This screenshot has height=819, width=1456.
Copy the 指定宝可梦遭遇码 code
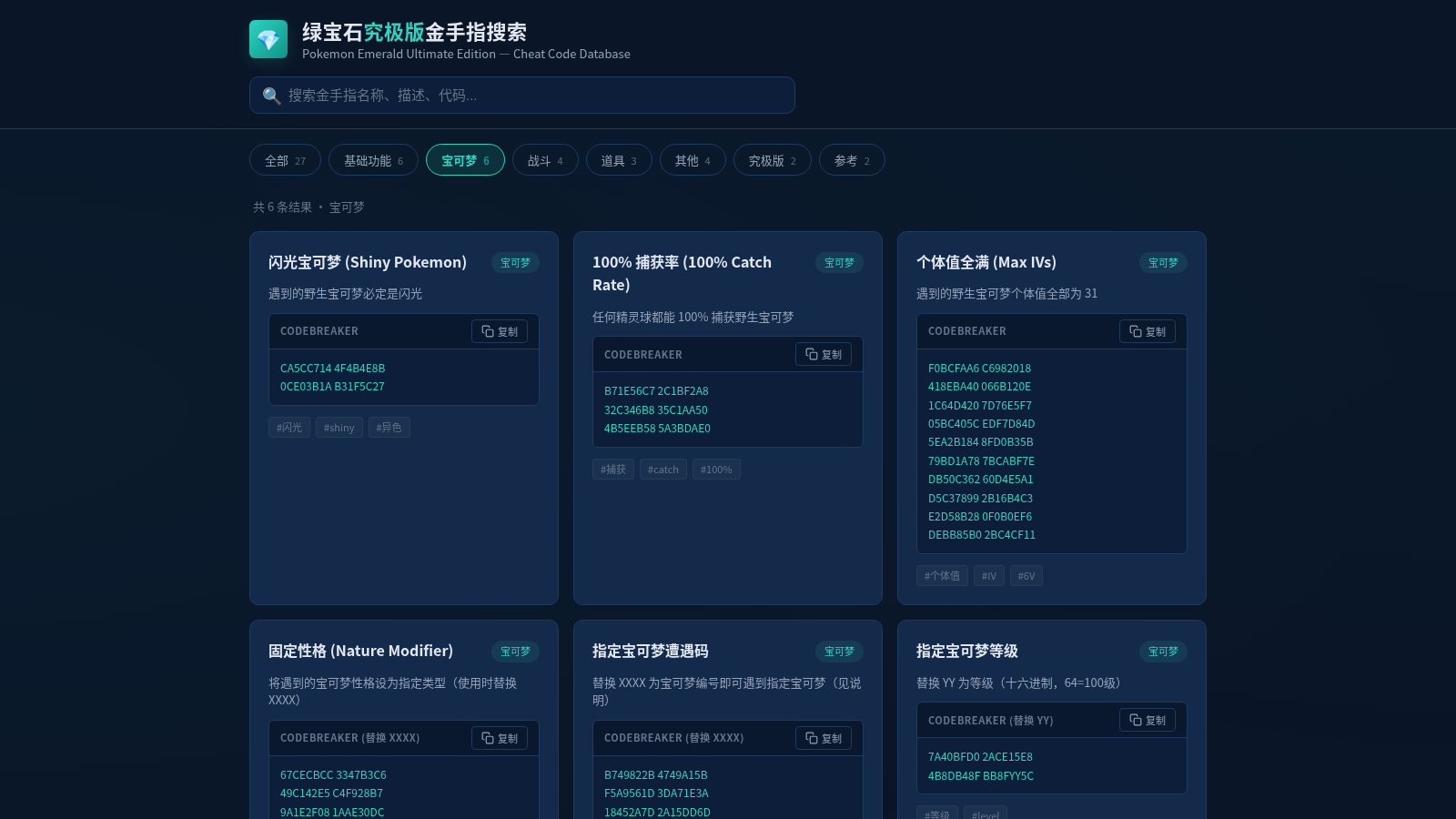click(x=824, y=738)
